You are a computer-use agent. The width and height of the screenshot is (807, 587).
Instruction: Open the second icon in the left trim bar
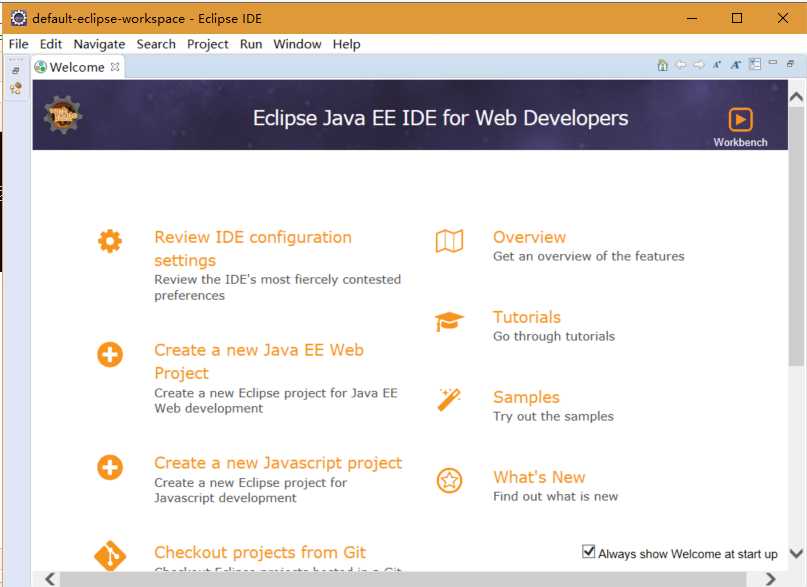point(16,88)
